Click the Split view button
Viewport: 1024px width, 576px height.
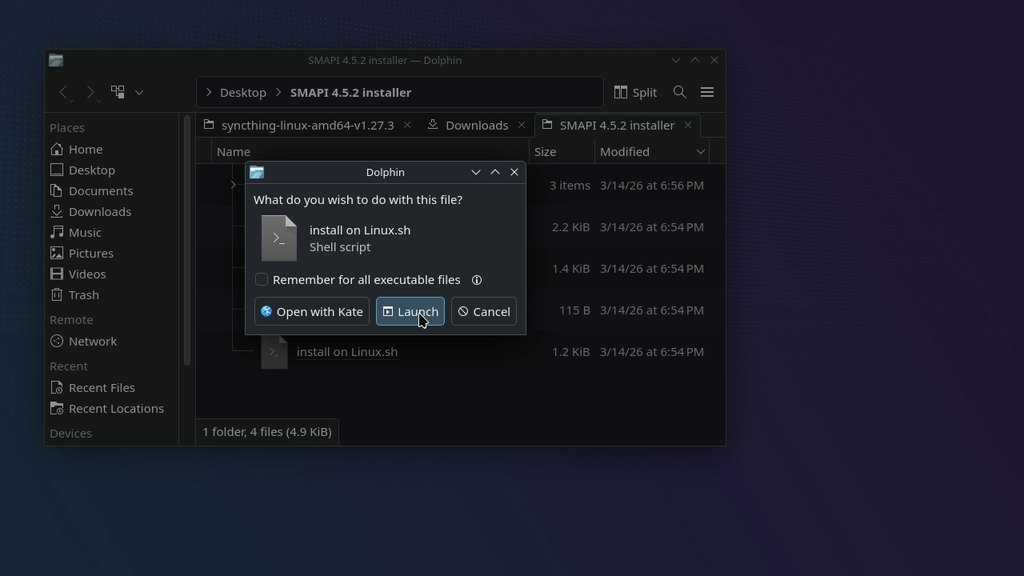[635, 92]
